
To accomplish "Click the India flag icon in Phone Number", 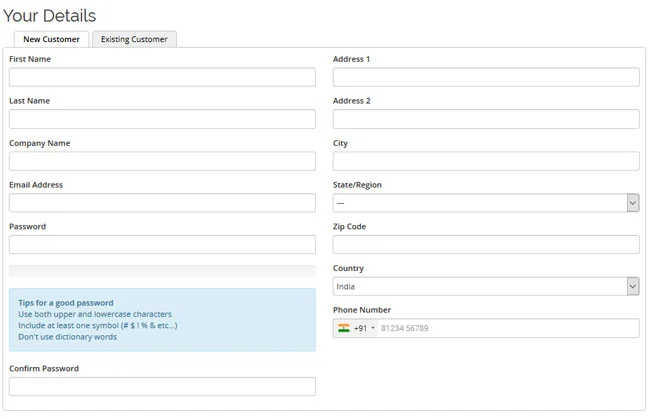I will tap(344, 328).
